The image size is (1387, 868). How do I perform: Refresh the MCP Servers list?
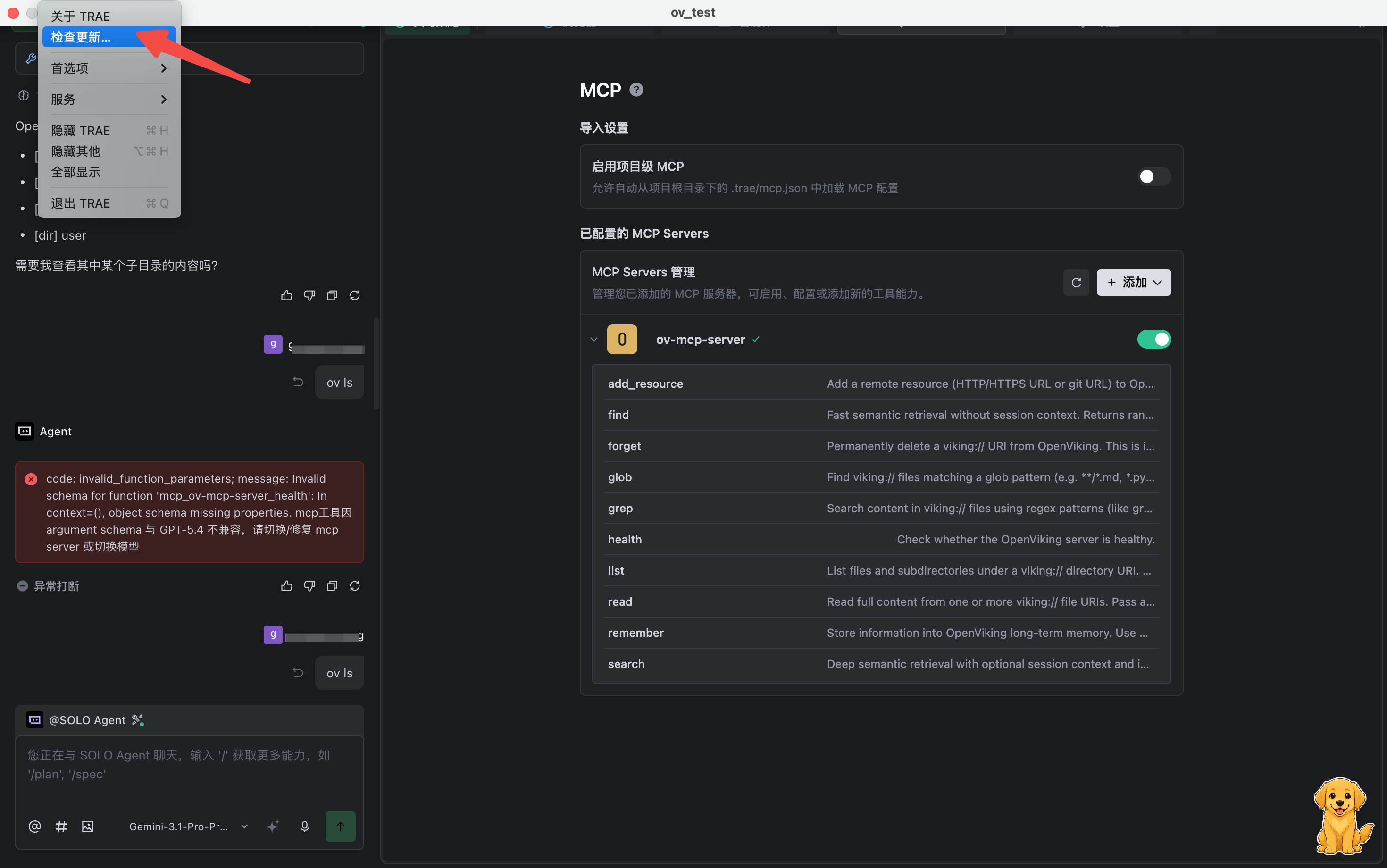tap(1077, 283)
